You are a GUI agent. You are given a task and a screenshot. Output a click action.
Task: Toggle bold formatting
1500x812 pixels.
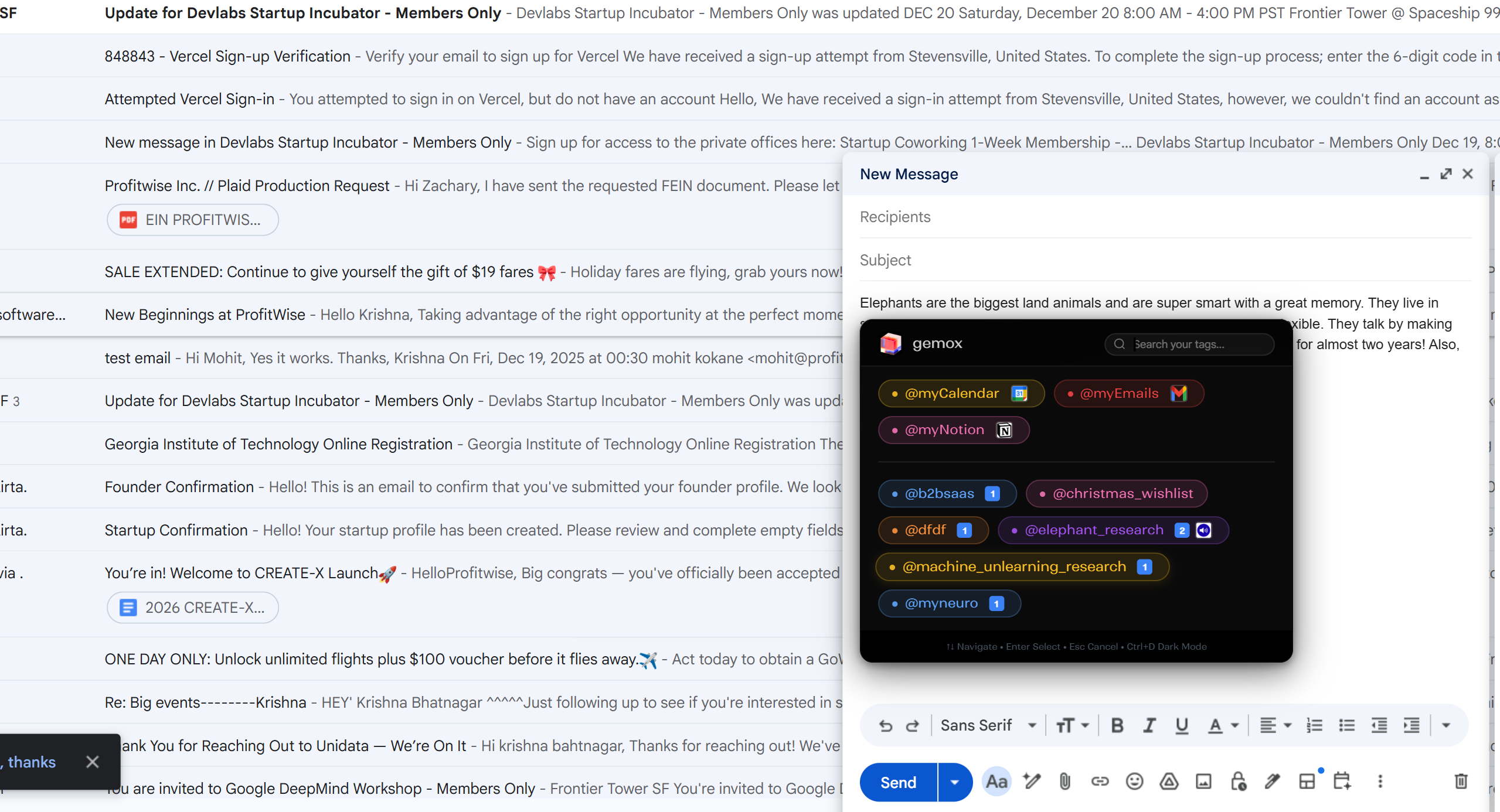click(1117, 726)
